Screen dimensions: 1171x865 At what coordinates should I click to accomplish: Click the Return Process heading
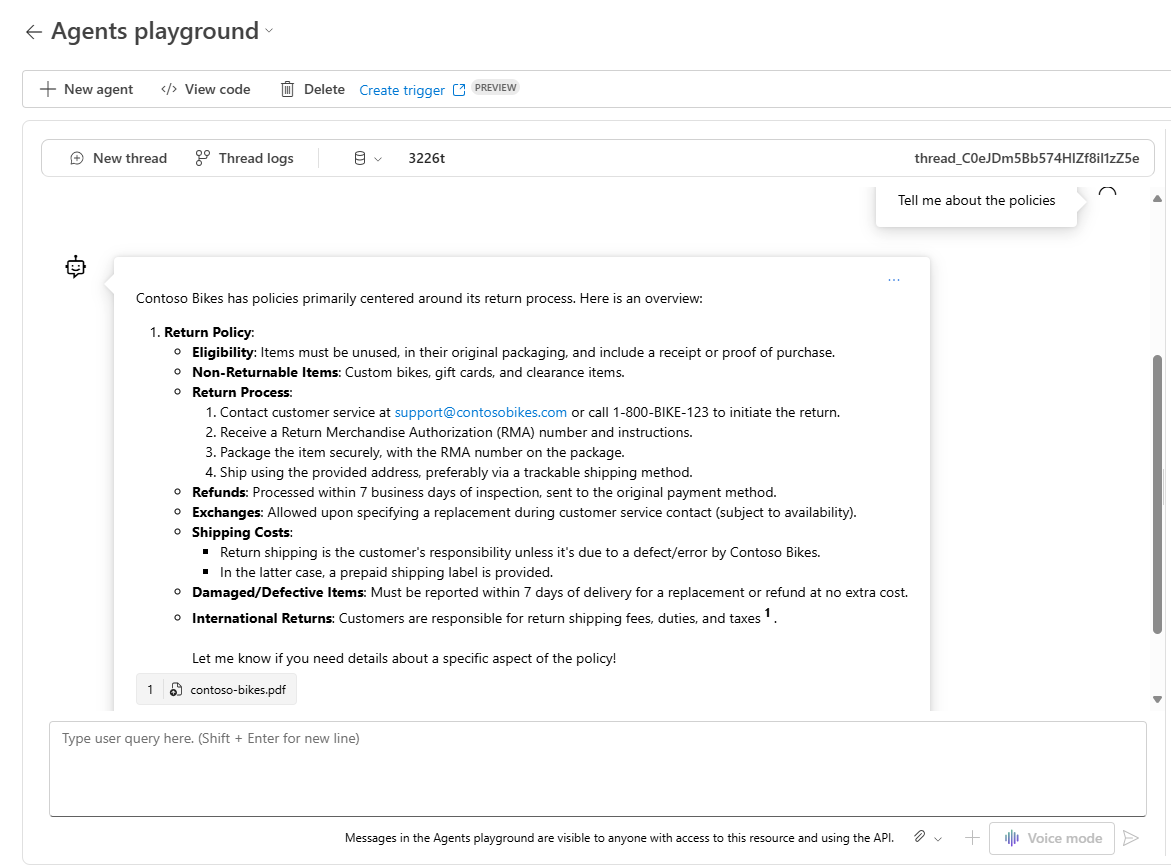click(242, 392)
